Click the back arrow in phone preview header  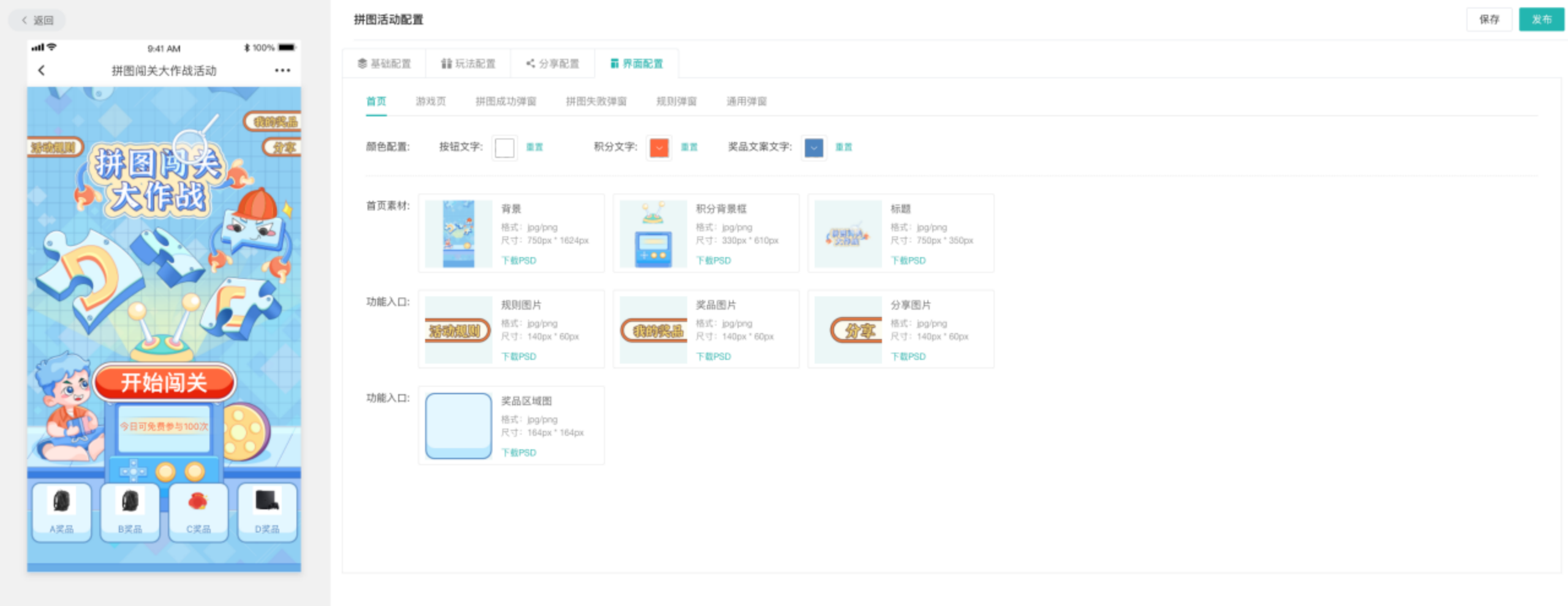pyautogui.click(x=41, y=70)
